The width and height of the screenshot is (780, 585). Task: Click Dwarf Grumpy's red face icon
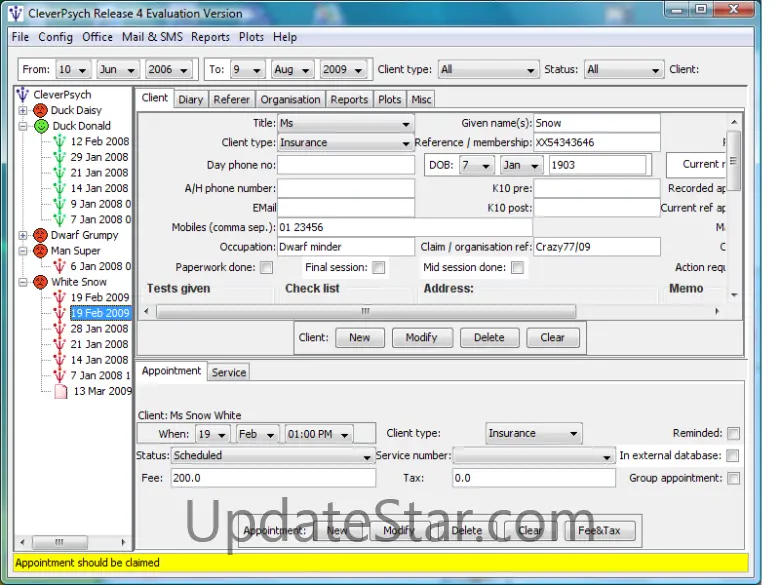click(40, 235)
